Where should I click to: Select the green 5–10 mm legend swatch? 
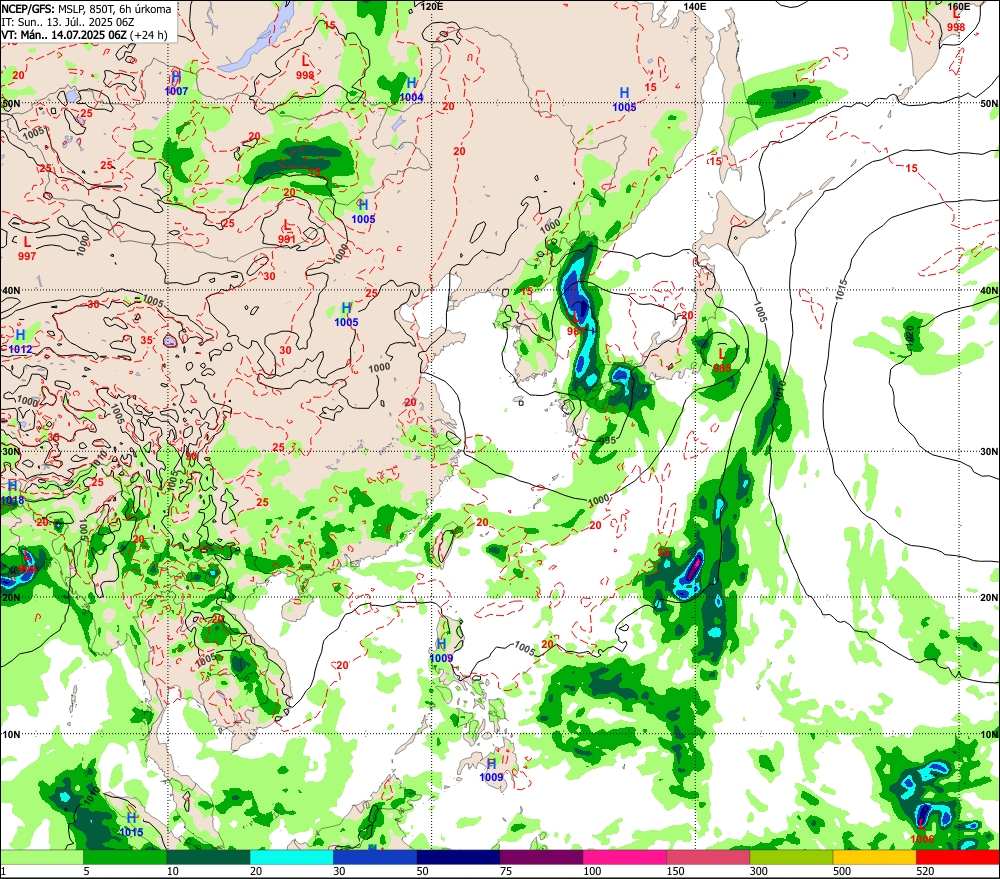click(x=125, y=857)
